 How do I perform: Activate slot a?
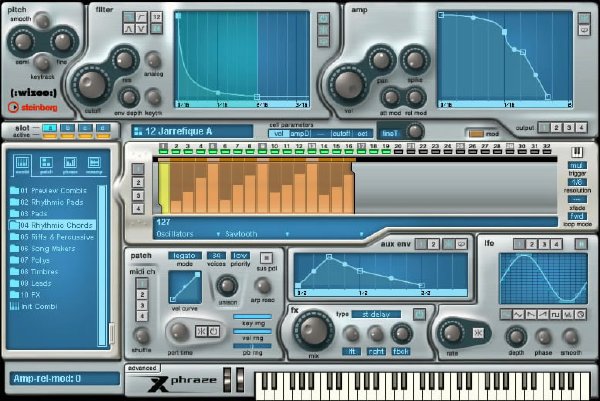[50, 128]
